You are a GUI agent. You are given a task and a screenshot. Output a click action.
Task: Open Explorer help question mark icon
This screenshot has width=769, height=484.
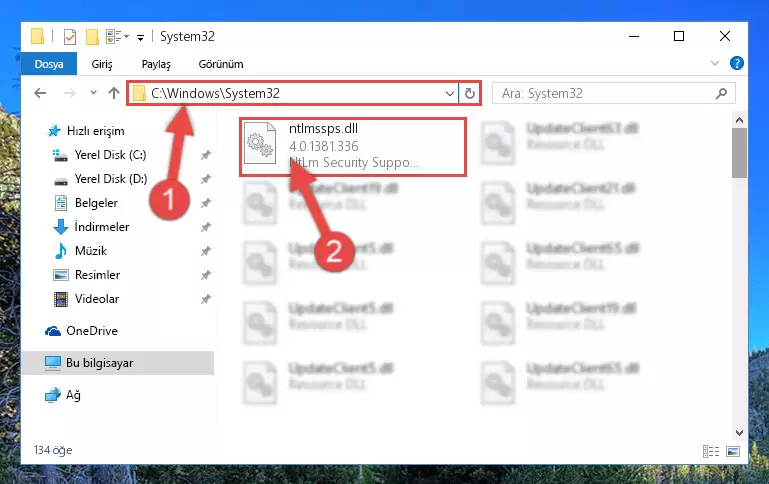point(736,63)
